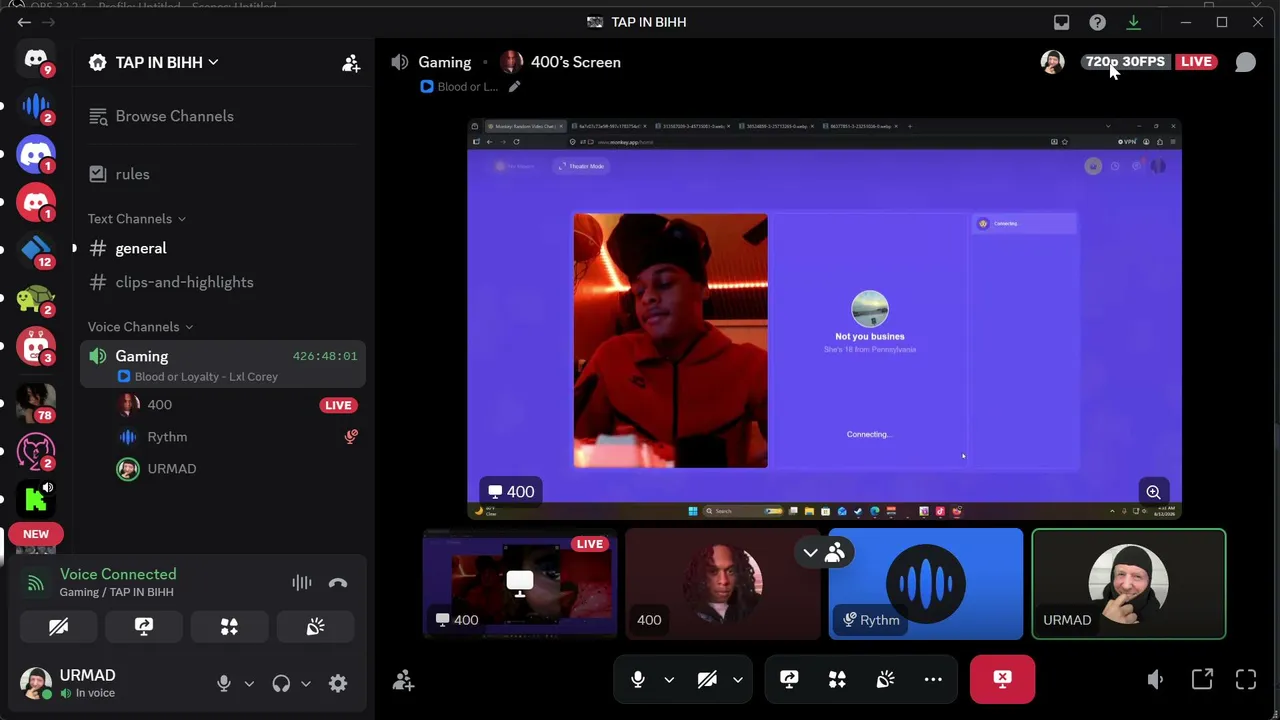The width and height of the screenshot is (1280, 720).
Task: Open more options ellipsis in call controls
Action: pyautogui.click(x=933, y=680)
